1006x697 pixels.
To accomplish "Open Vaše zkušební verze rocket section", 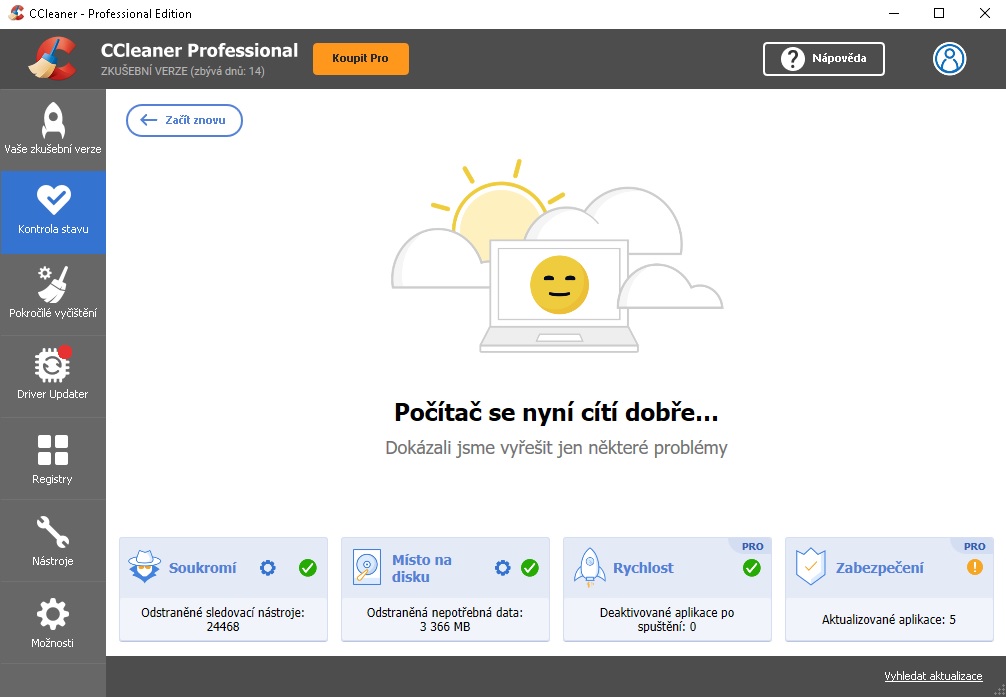I will click(x=53, y=129).
